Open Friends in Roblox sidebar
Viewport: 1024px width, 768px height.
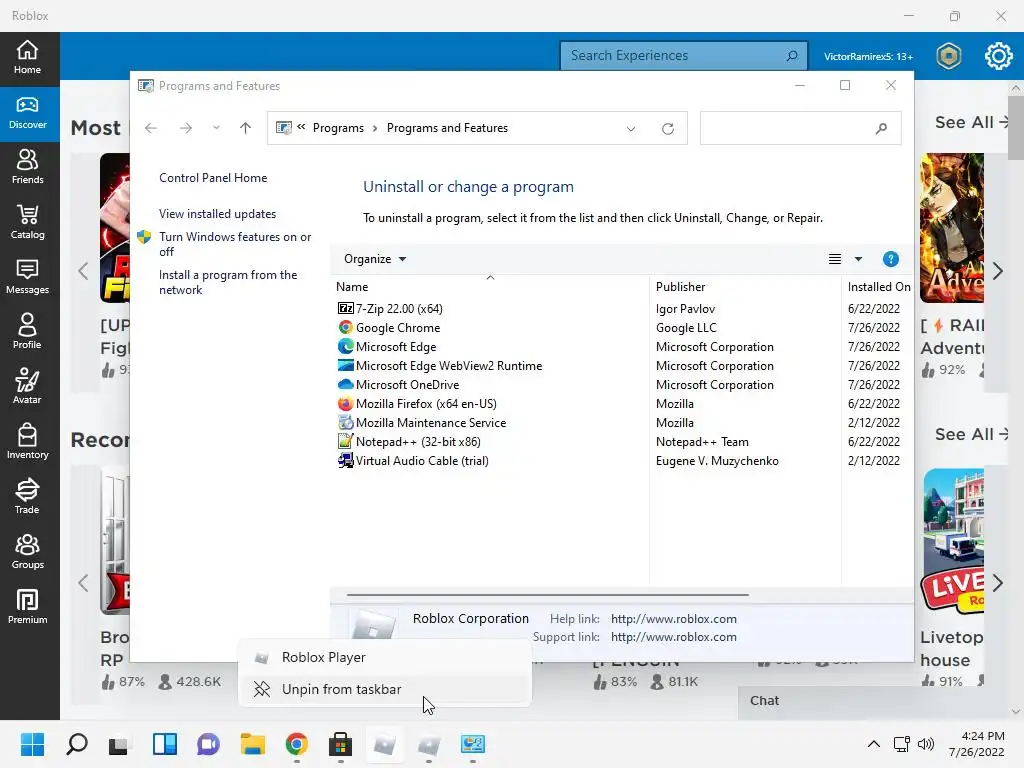pyautogui.click(x=27, y=168)
